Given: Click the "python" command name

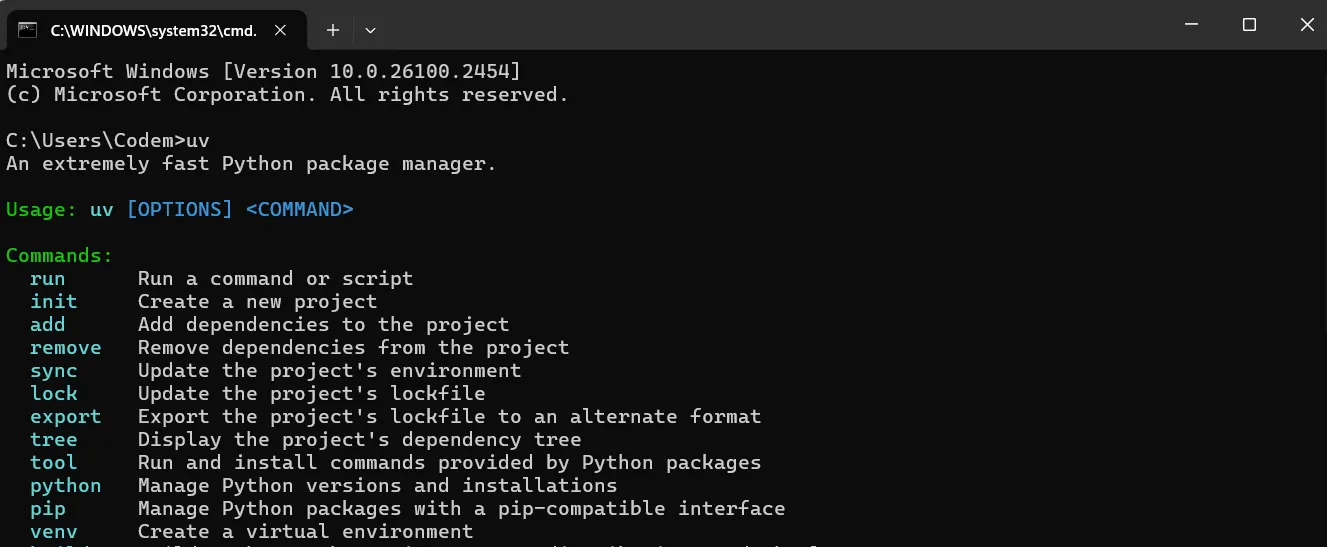Looking at the screenshot, I should point(66,485).
